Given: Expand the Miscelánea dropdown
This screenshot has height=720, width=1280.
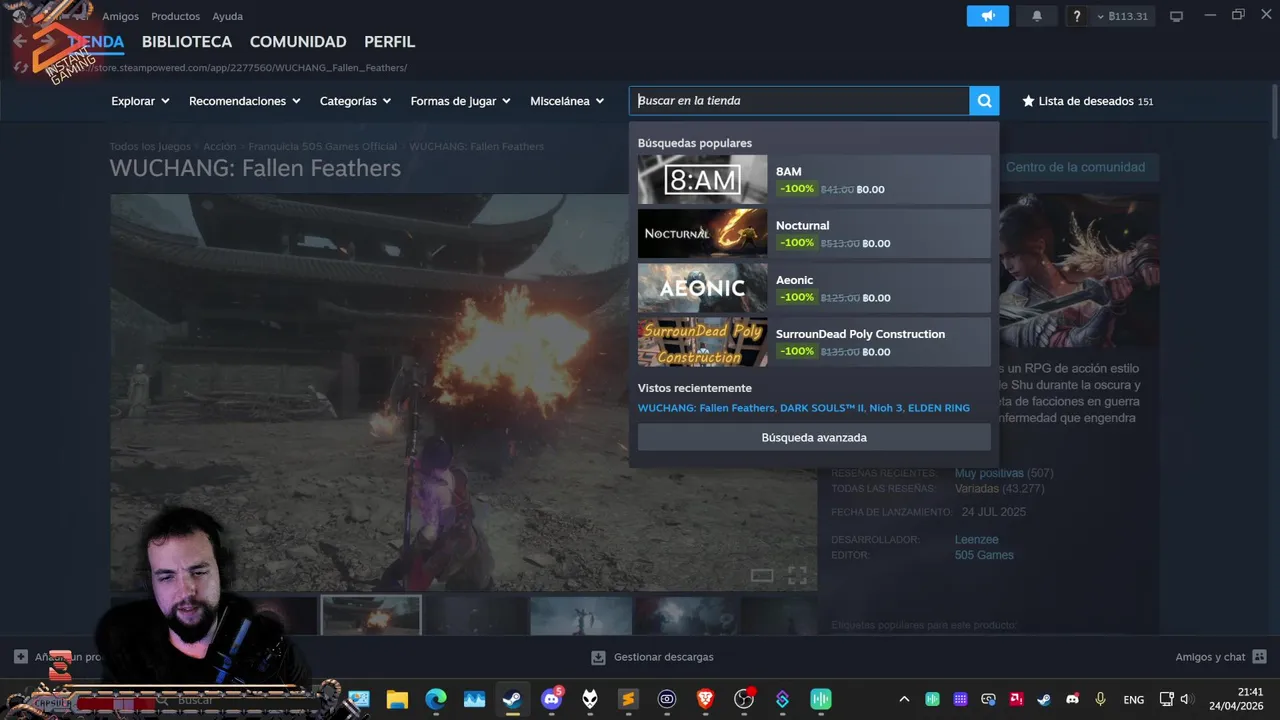Looking at the screenshot, I should click(x=567, y=101).
